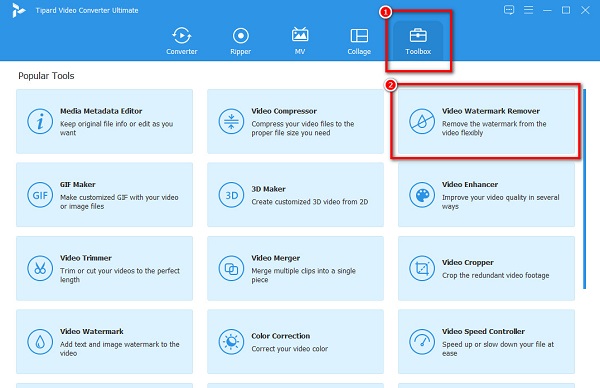Viewport: 600px width, 388px height.
Task: Click the Tipard app logo
Action: coord(18,10)
